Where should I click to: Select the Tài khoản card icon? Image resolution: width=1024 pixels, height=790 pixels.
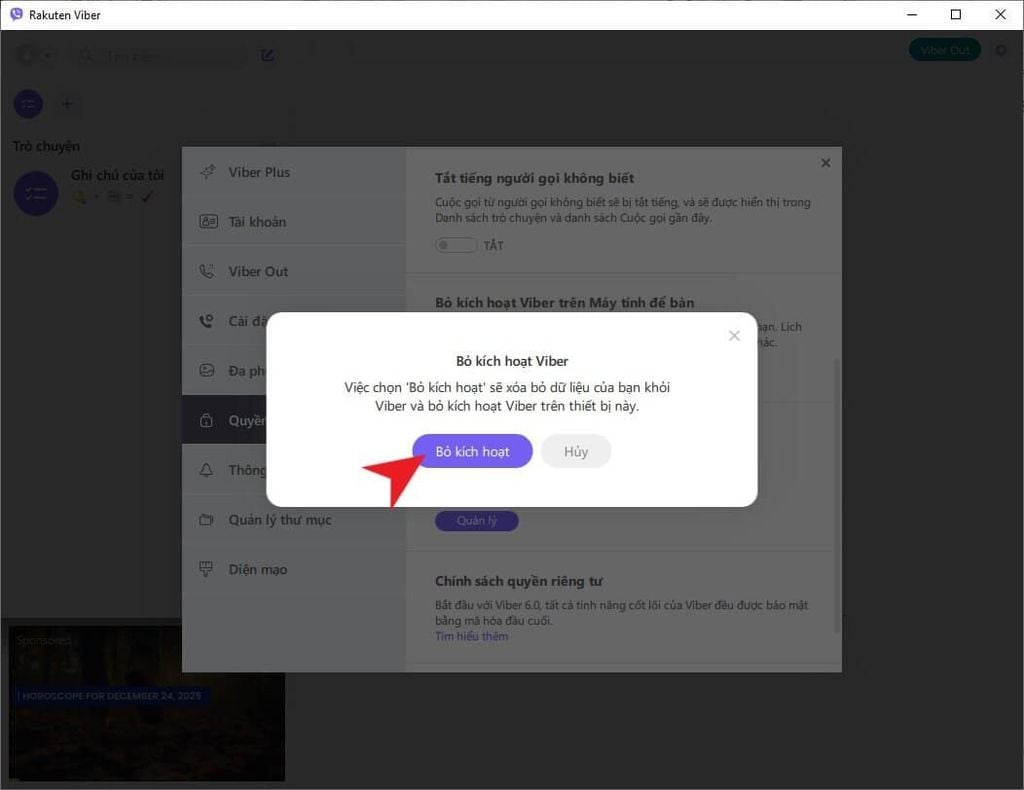click(x=207, y=221)
